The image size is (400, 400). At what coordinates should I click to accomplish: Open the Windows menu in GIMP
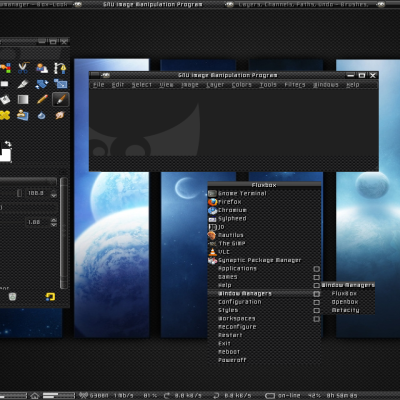(x=326, y=85)
